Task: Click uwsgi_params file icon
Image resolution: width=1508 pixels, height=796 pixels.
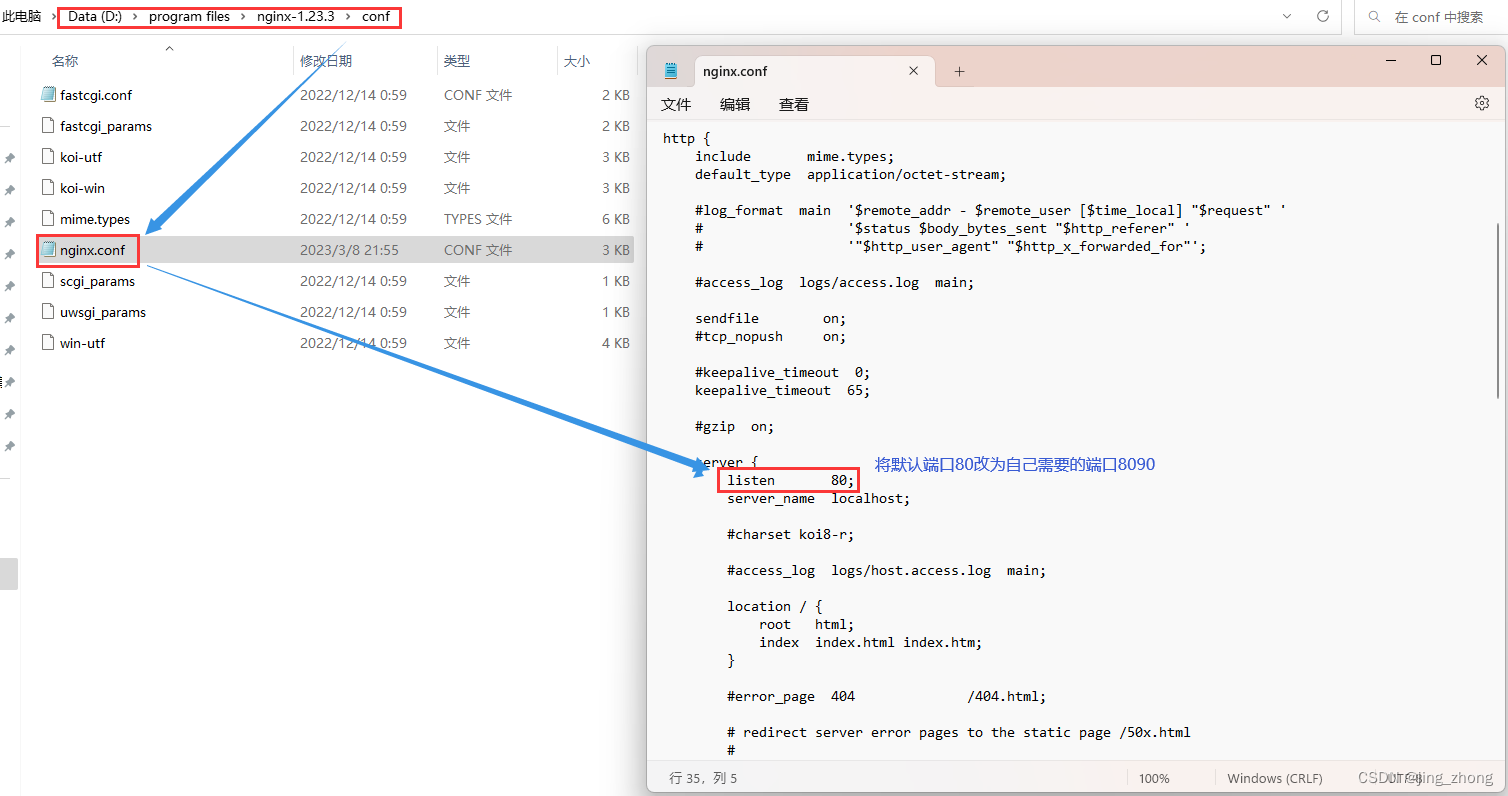Action: [48, 312]
